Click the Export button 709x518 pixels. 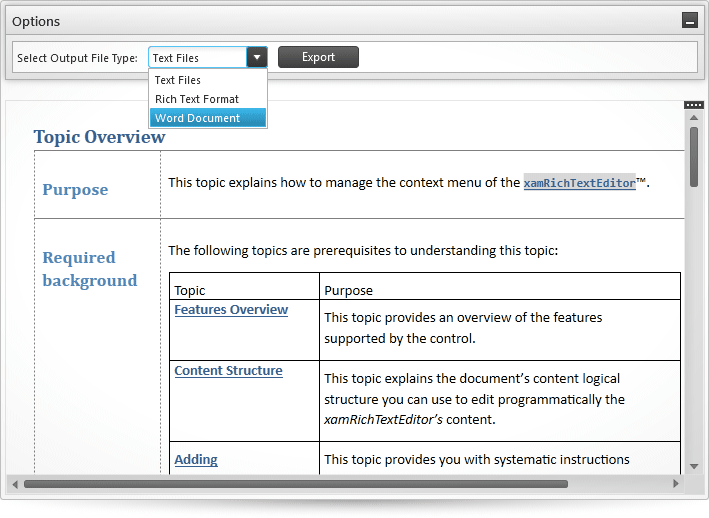click(x=318, y=57)
